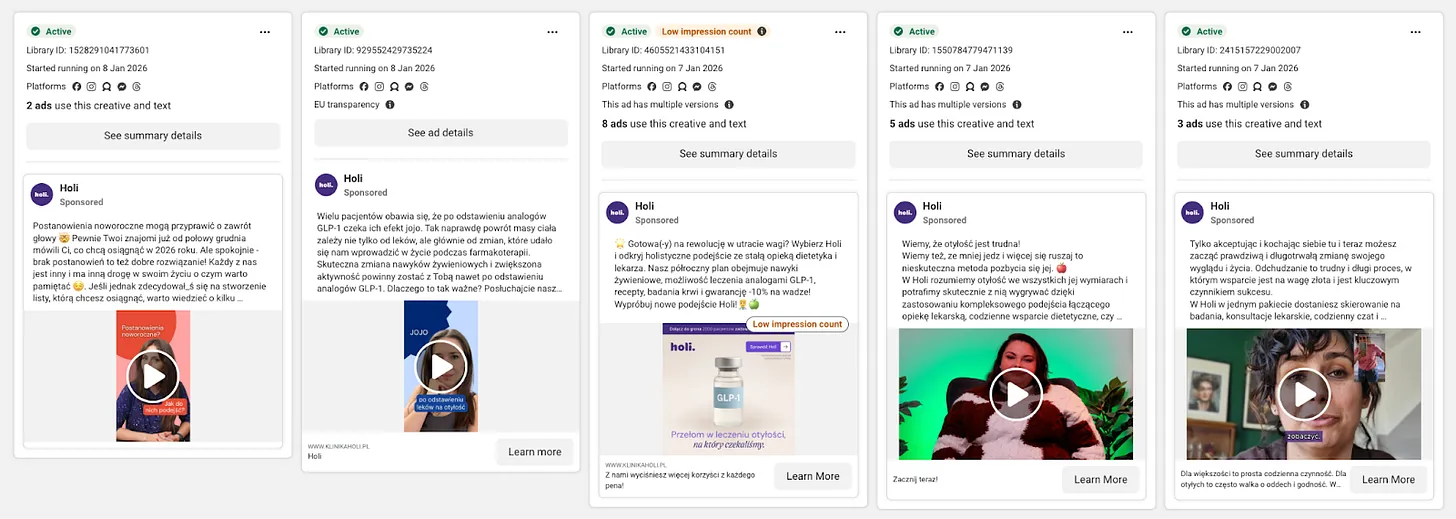The width and height of the screenshot is (1456, 519).
Task: Click Instagram icon on Library ID 4605521433104151 card
Action: pos(668,87)
